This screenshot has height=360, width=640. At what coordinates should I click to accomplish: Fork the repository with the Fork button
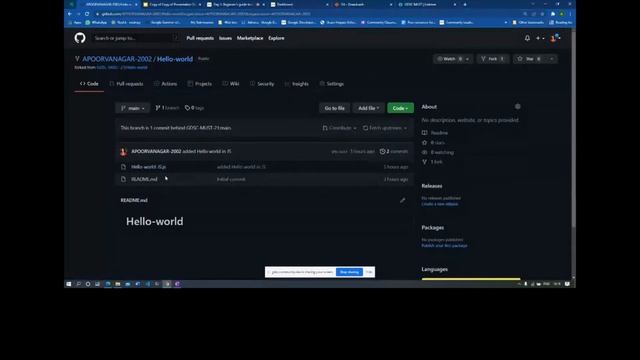point(493,59)
